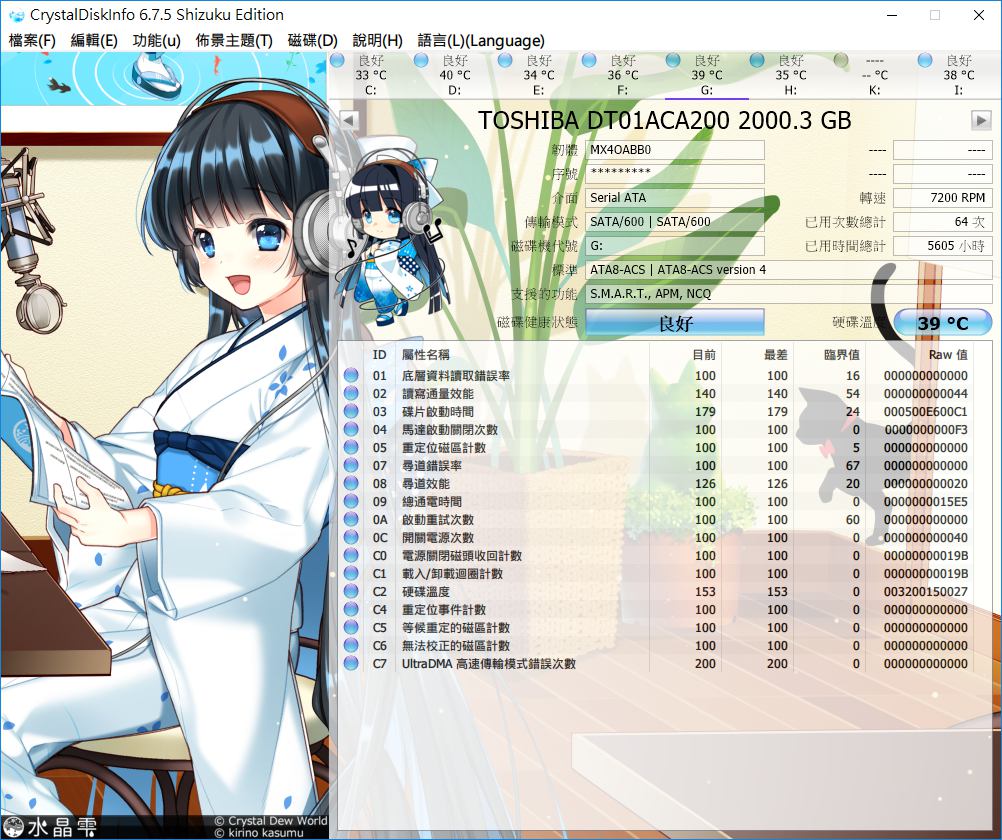This screenshot has height=840, width=1002.
Task: Click the ID column header
Action: click(x=380, y=355)
